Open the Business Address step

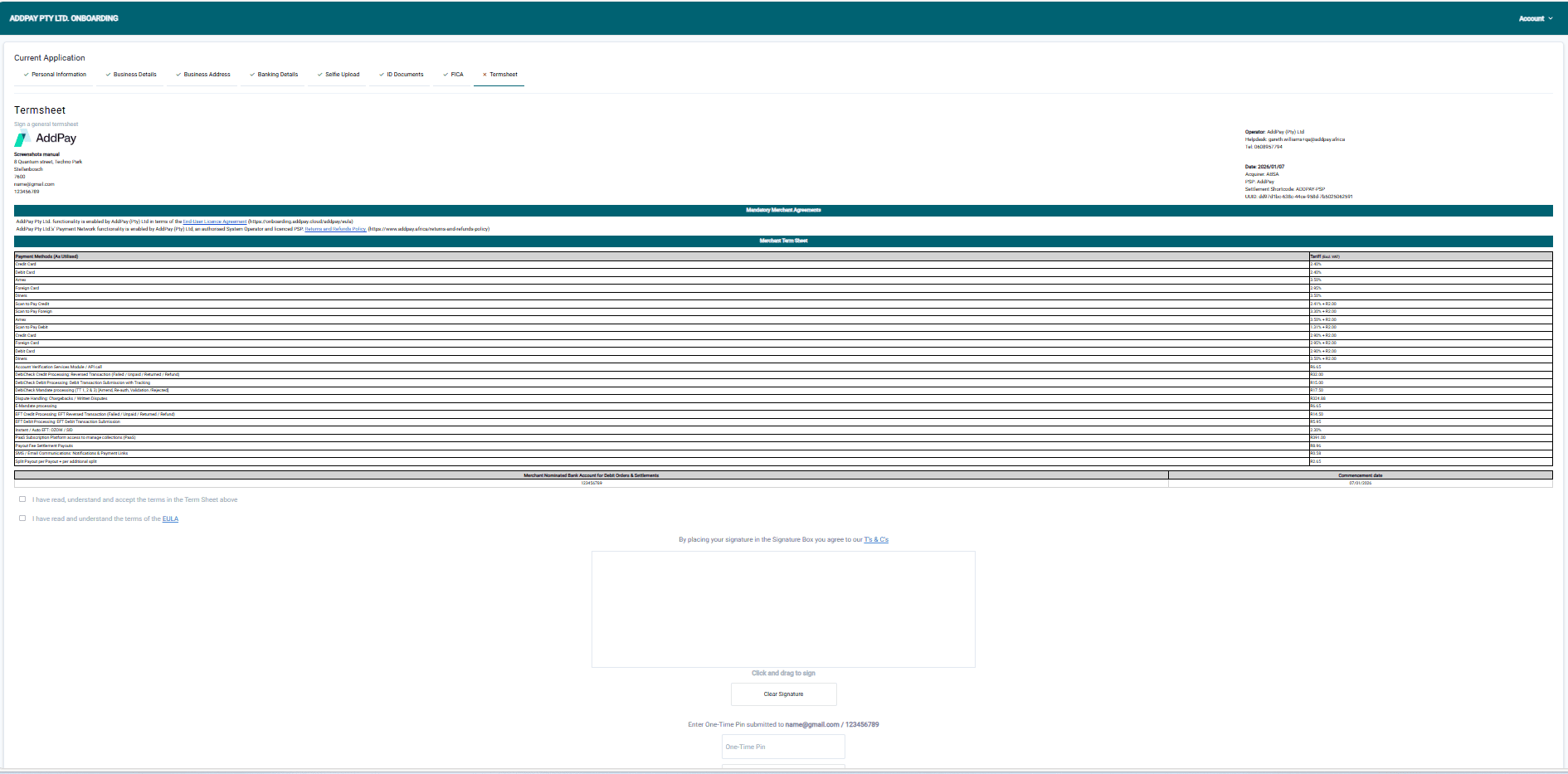tap(203, 75)
